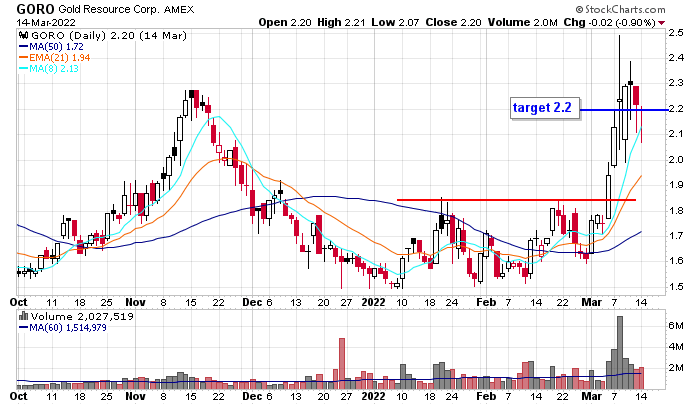Click the blue target line at 2.2
The width and height of the screenshot is (700, 405).
click(624, 110)
